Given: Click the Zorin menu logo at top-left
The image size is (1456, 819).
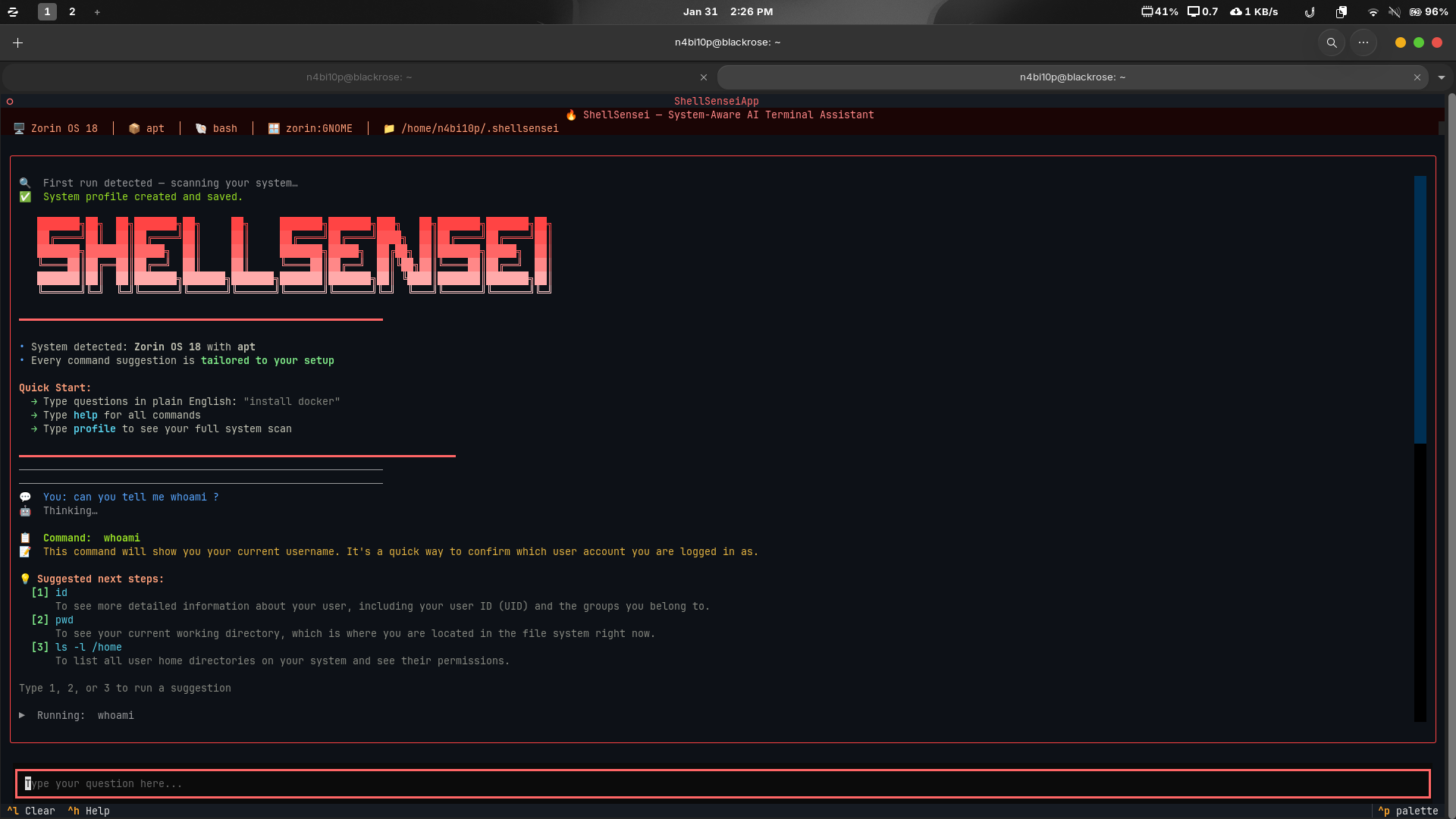Looking at the screenshot, I should 13,12.
